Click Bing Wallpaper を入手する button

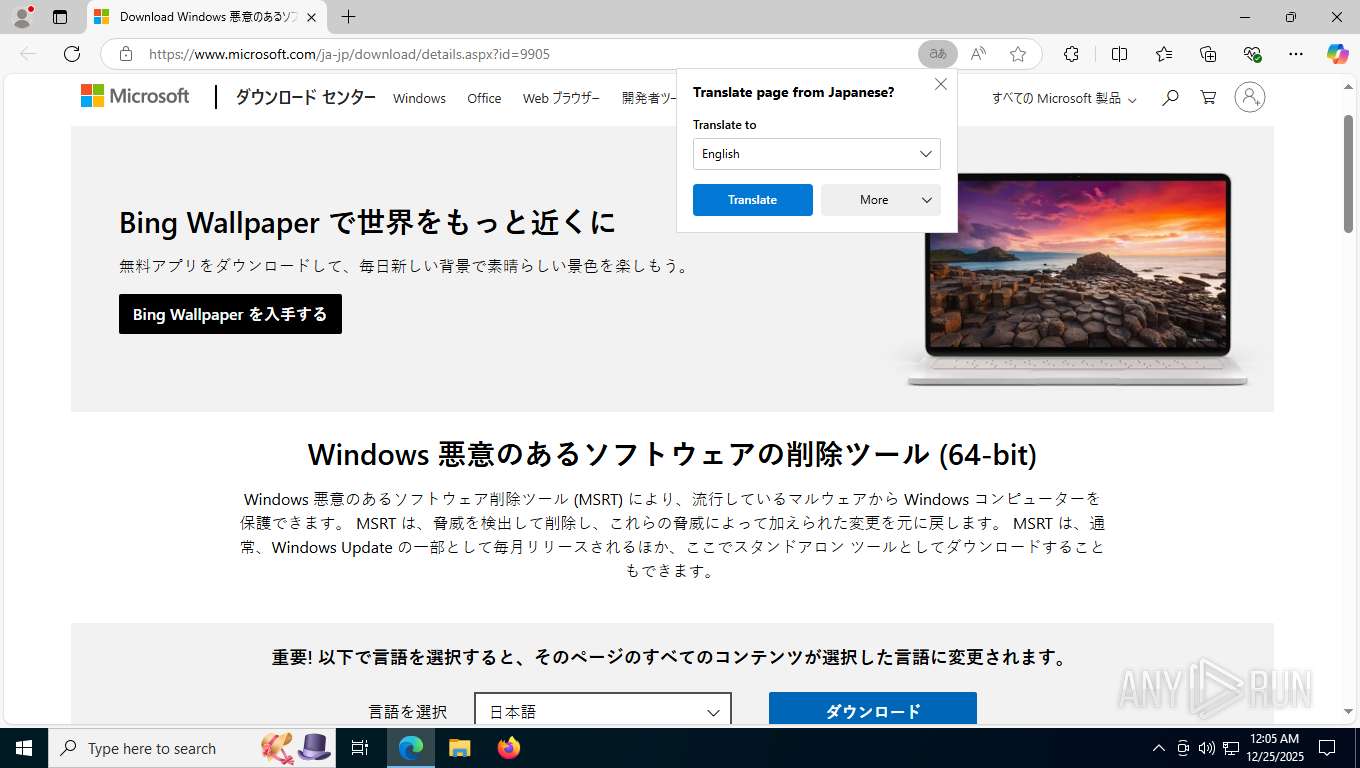[230, 314]
